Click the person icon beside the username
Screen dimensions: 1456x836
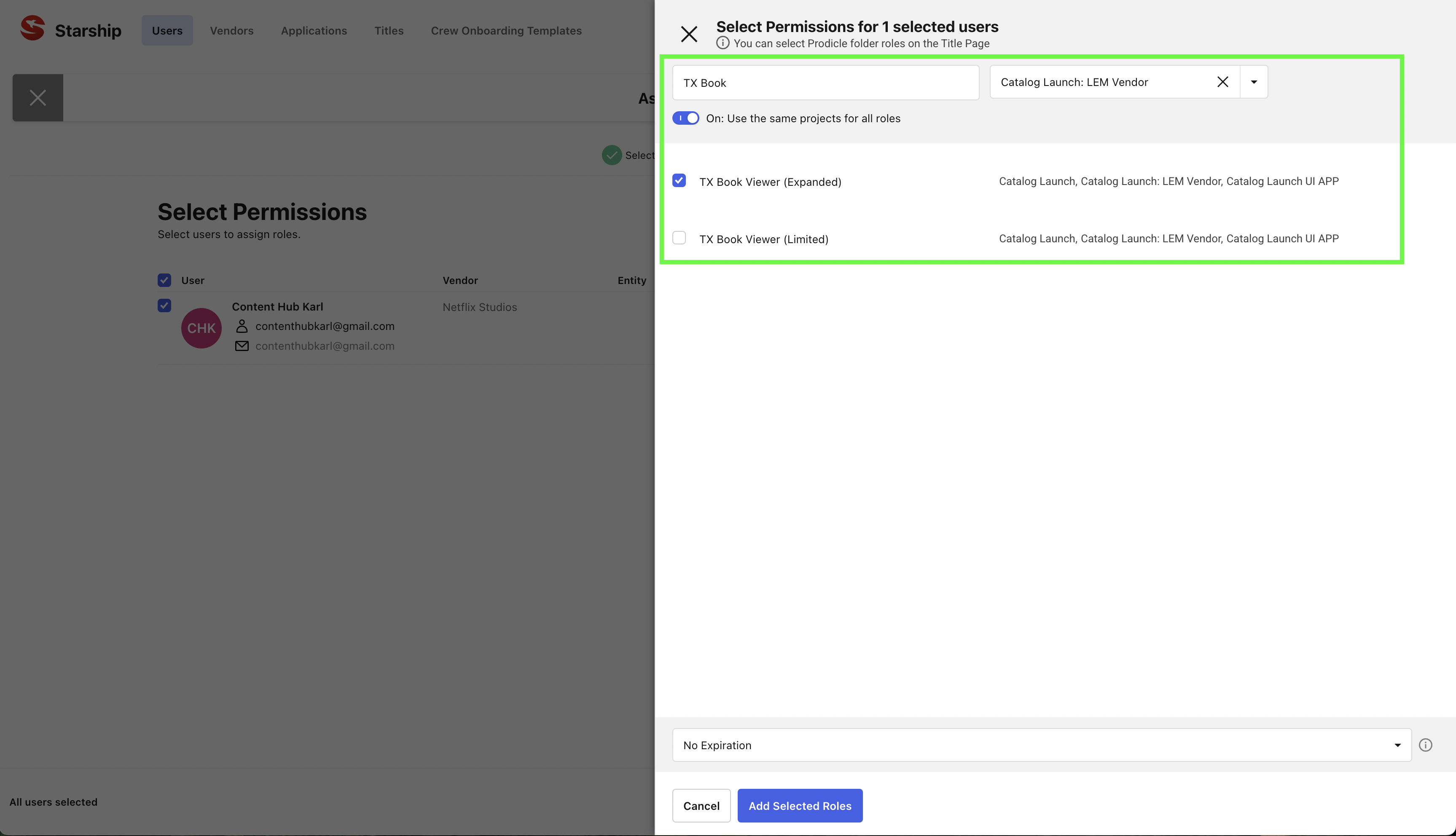242,326
